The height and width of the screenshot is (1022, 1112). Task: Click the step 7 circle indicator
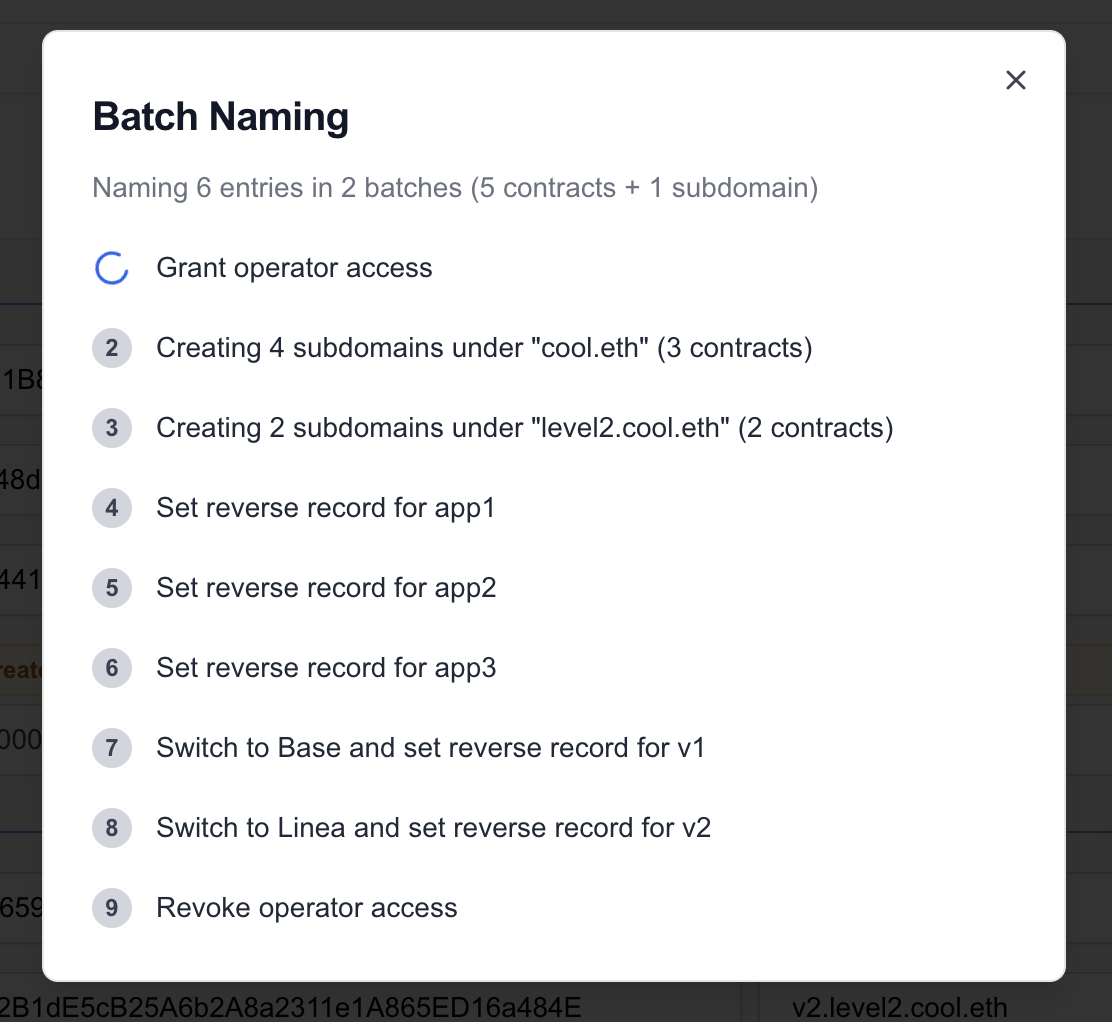[111, 748]
